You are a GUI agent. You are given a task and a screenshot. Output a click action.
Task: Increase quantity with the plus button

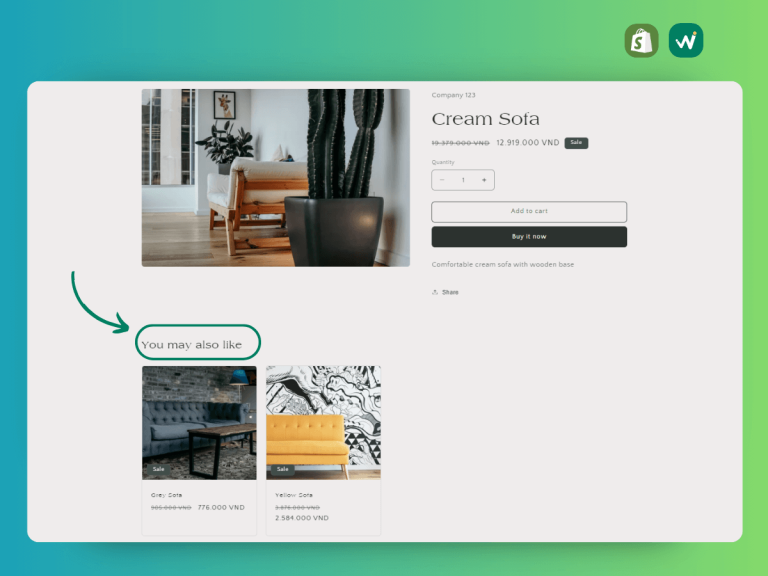(x=484, y=180)
